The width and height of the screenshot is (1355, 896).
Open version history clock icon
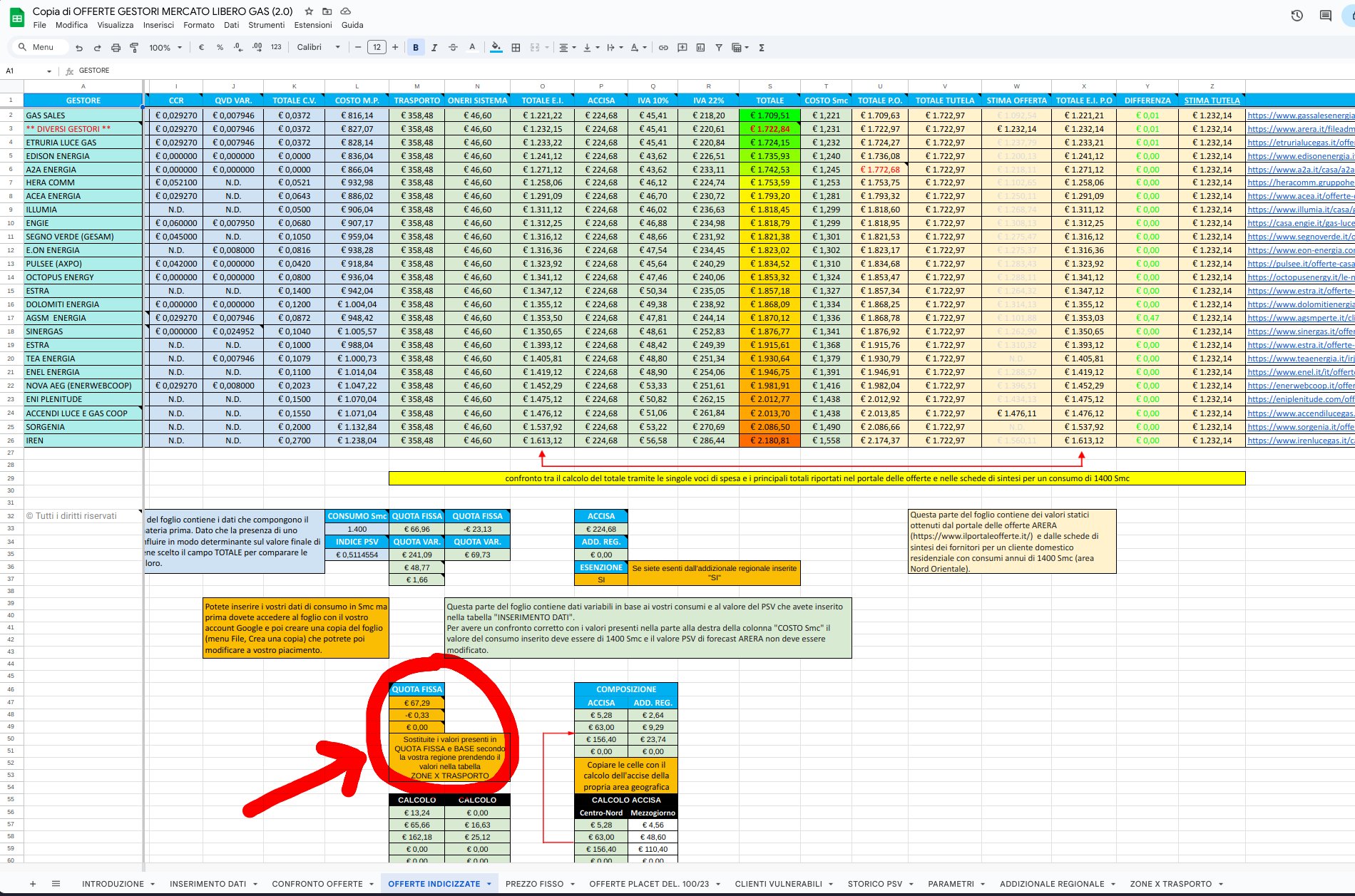click(x=1297, y=16)
